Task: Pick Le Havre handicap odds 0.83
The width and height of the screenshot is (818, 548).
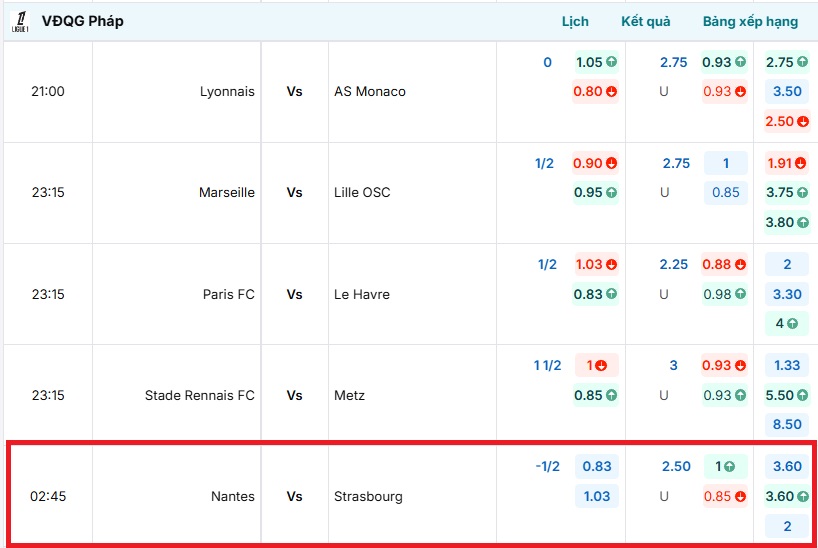Action: [596, 294]
